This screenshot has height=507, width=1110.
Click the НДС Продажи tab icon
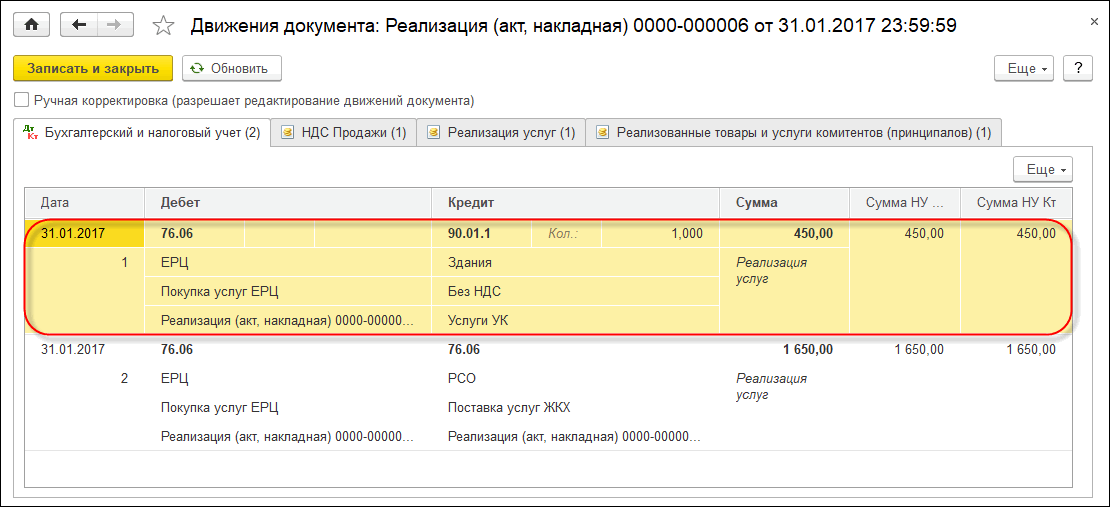[x=289, y=132]
